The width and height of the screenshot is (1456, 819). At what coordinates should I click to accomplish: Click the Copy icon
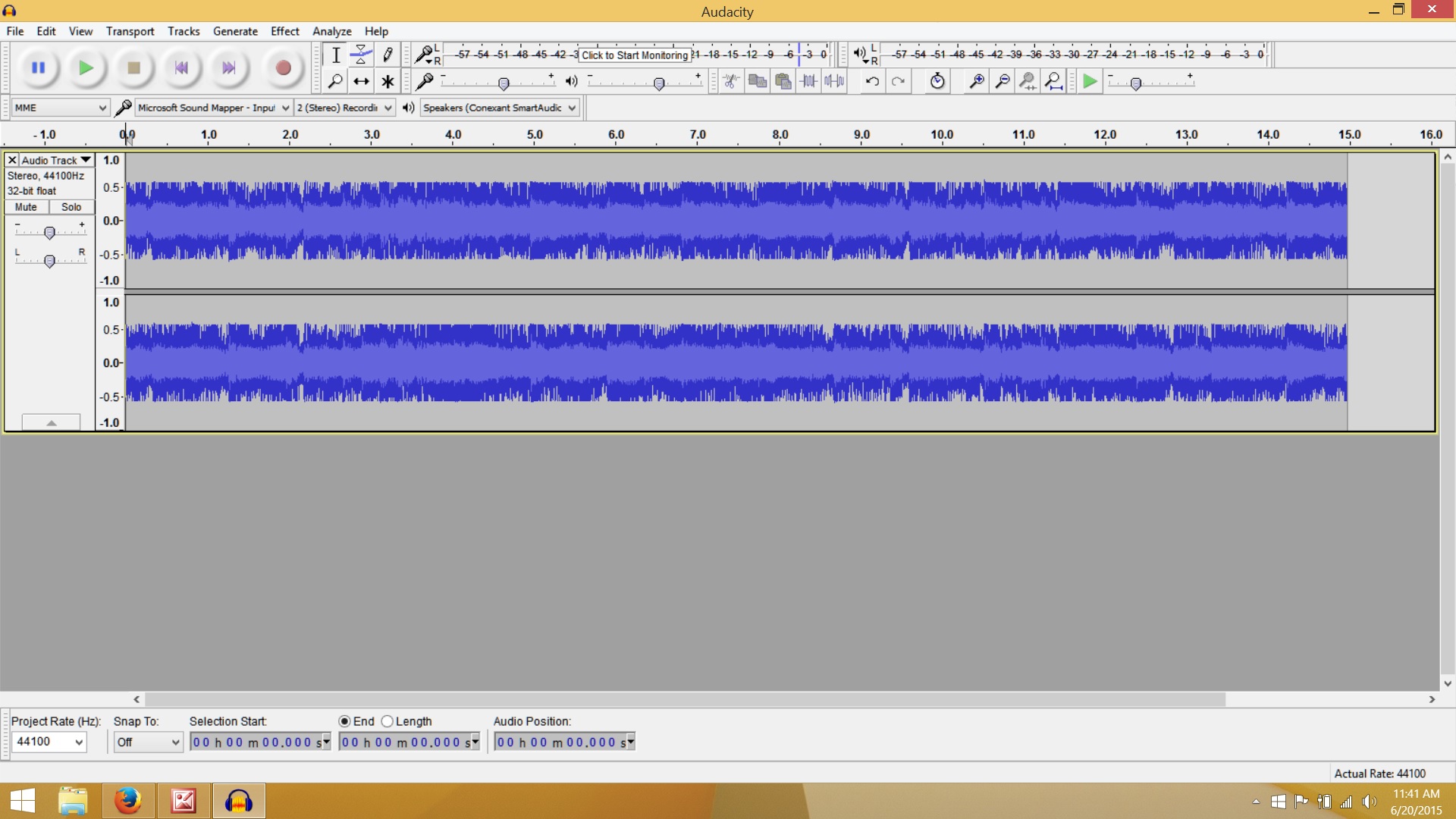pos(757,81)
